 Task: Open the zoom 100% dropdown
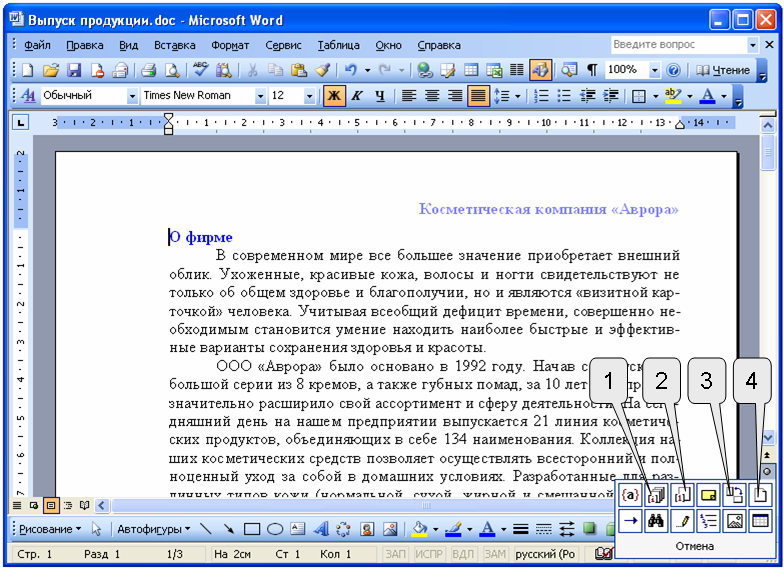pos(655,70)
